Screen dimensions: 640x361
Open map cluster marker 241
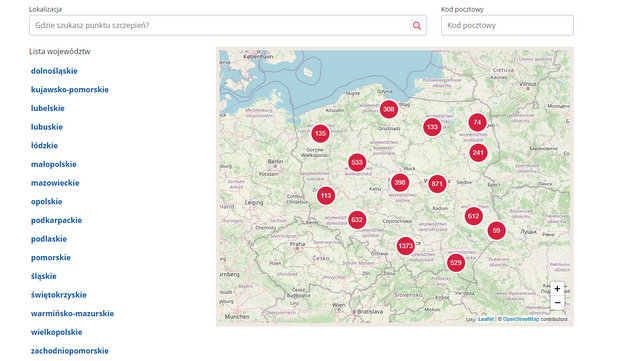click(478, 153)
